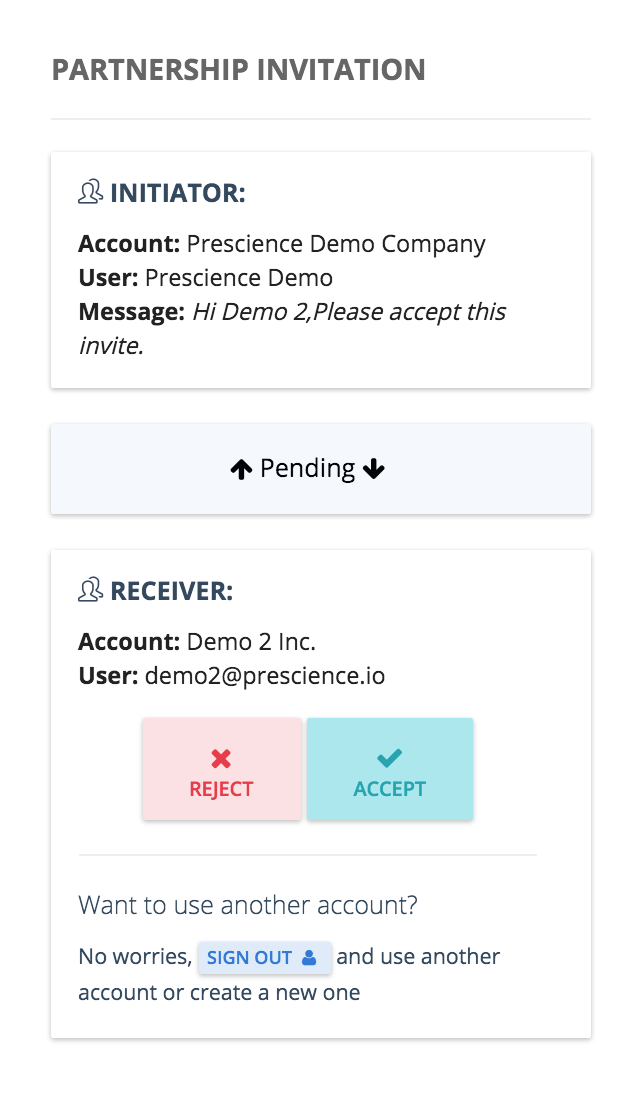642x1102 pixels.
Task: Click Demo 2 Inc. account name
Action: (x=251, y=641)
